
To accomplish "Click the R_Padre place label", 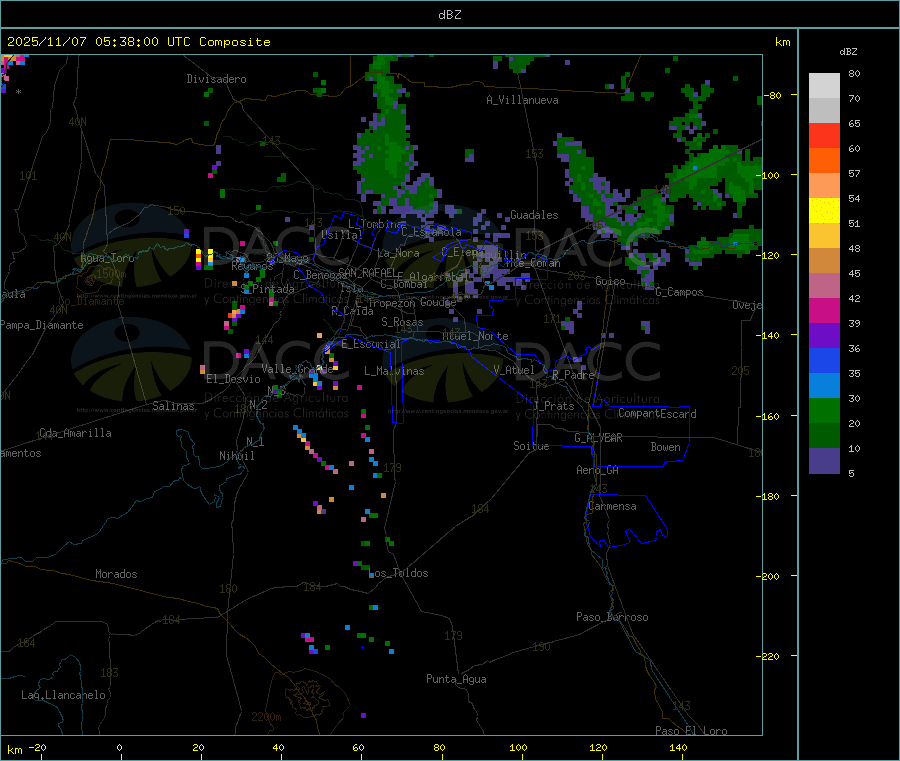I will click(573, 375).
